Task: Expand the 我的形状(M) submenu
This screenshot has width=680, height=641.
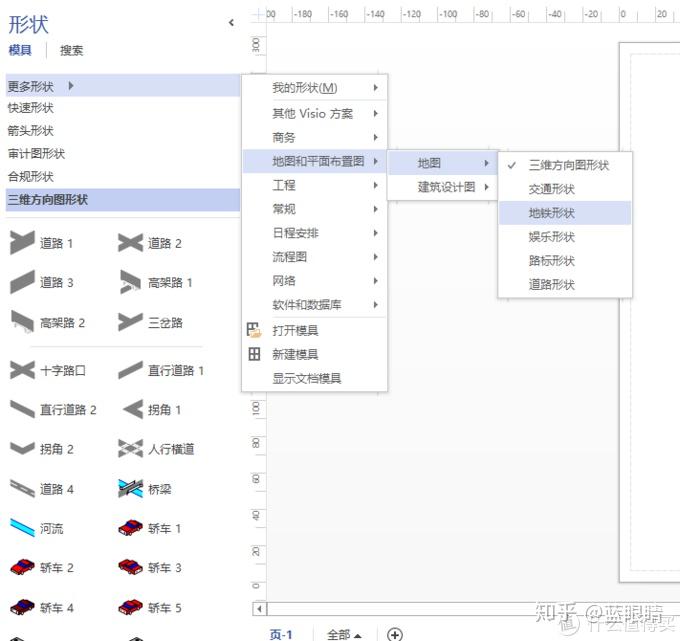Action: [x=314, y=88]
